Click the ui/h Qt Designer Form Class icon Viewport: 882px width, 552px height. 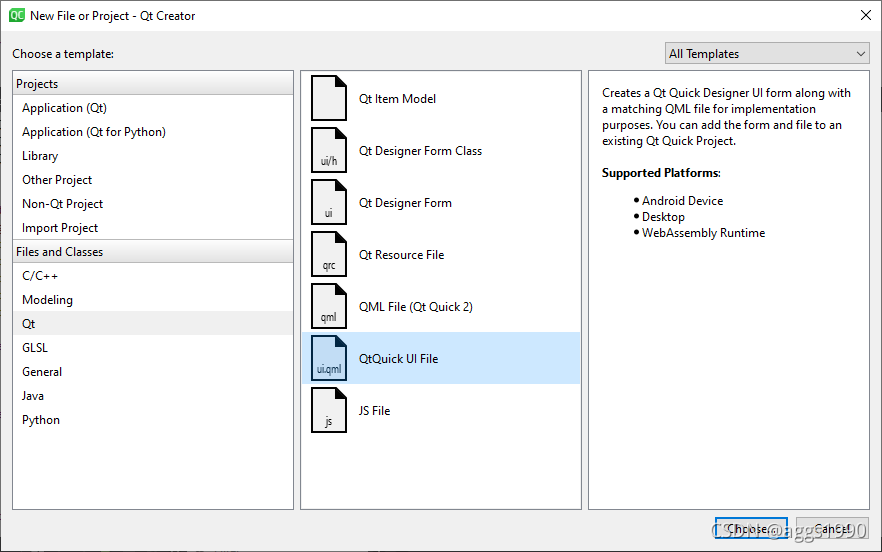329,150
